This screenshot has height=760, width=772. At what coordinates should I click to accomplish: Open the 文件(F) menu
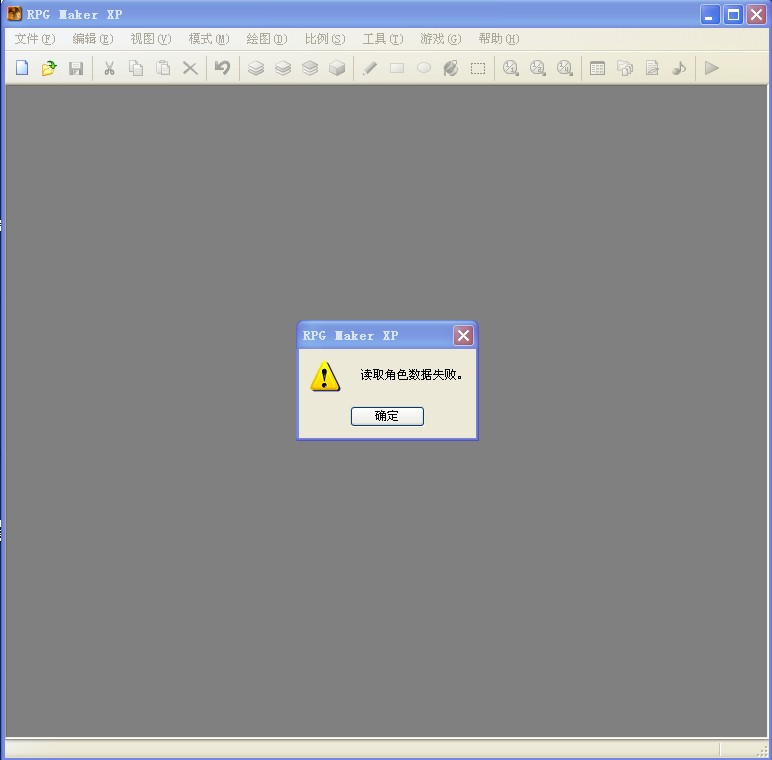(34, 39)
